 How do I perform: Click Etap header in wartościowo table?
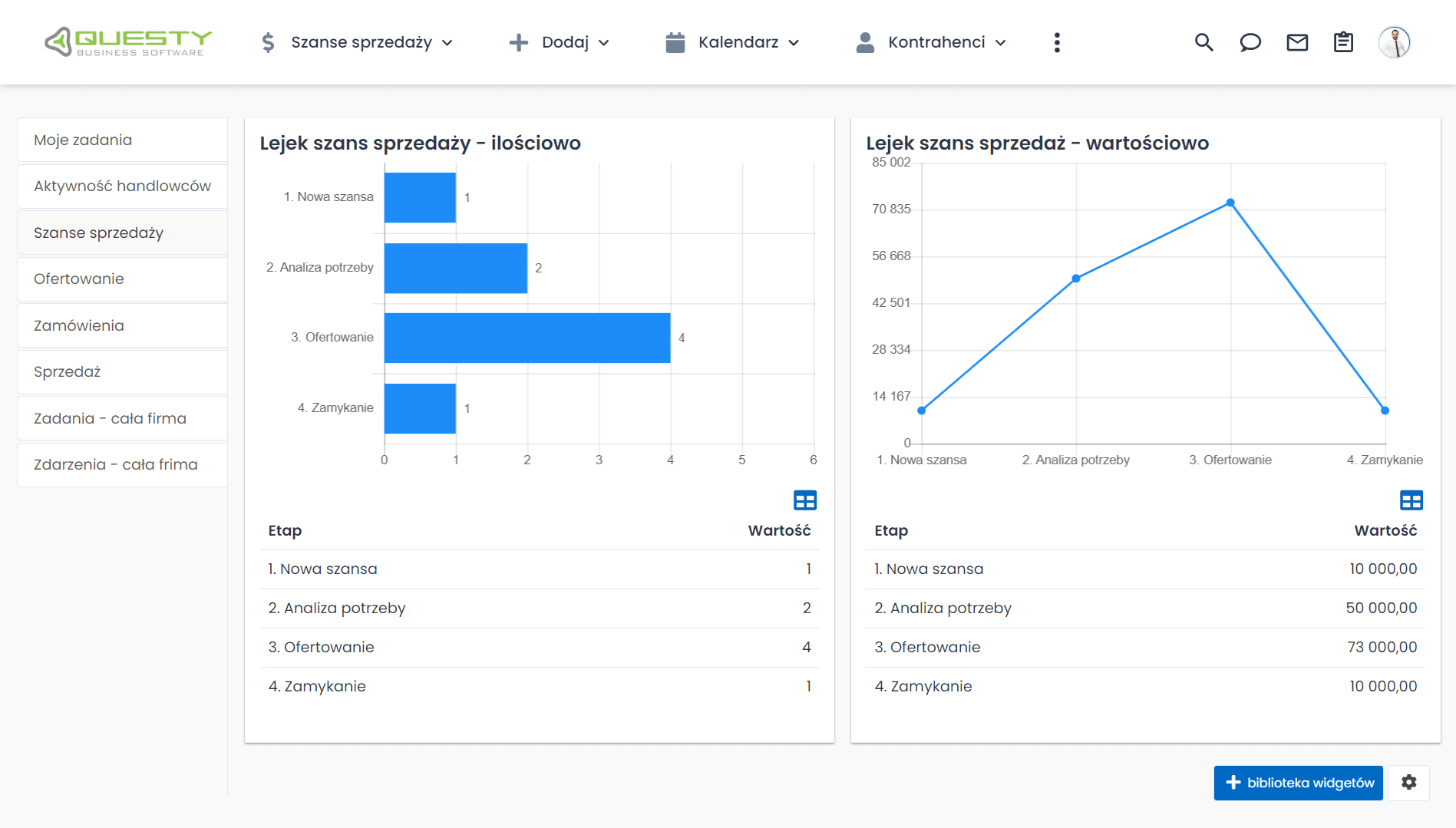(891, 531)
